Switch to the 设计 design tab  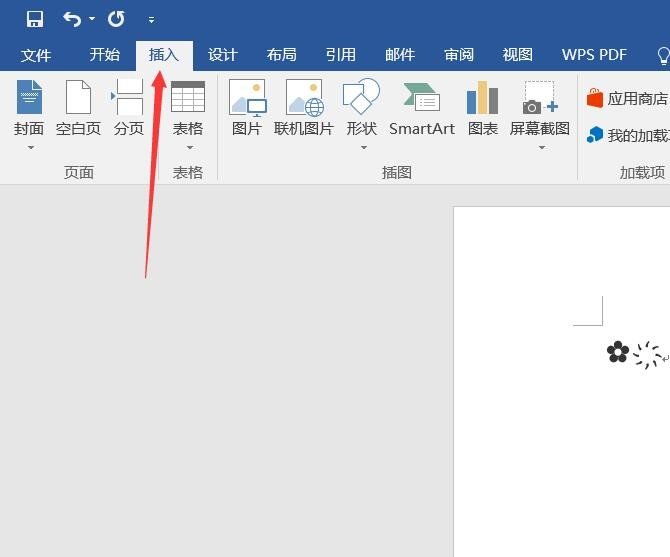222,55
